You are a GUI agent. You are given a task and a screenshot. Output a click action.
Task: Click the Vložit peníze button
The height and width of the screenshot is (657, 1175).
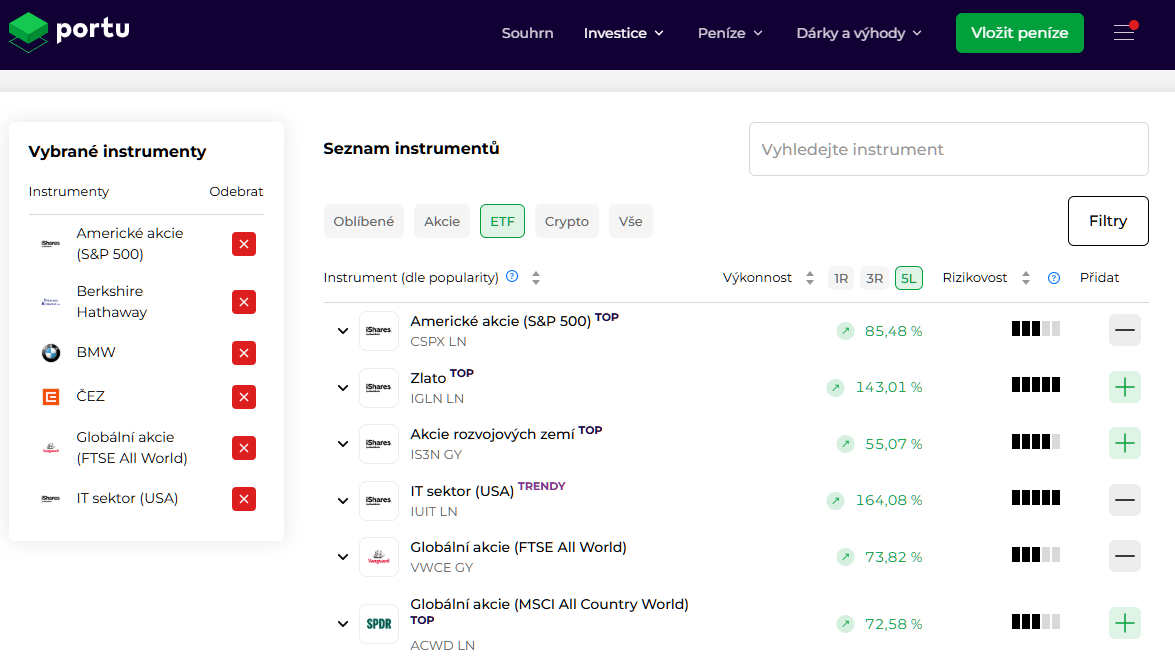pyautogui.click(x=1019, y=33)
